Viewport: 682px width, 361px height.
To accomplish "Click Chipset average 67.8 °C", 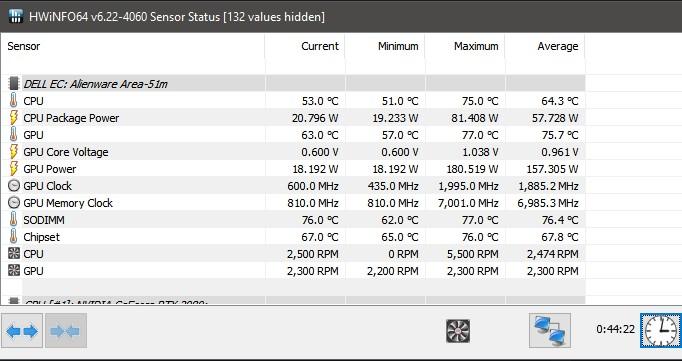I will pos(560,237).
